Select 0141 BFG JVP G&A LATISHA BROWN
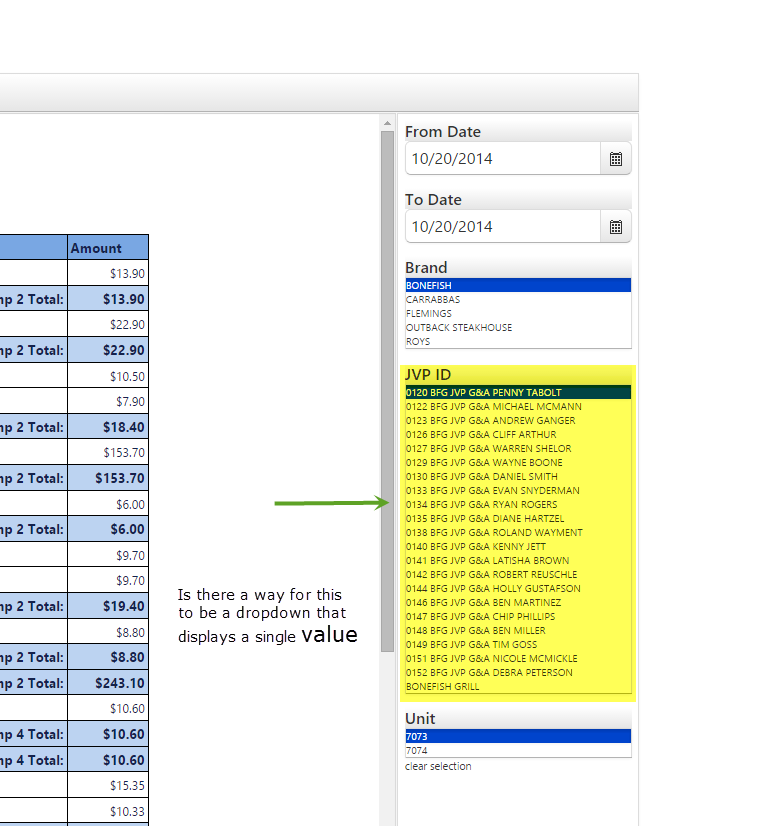 [518, 560]
